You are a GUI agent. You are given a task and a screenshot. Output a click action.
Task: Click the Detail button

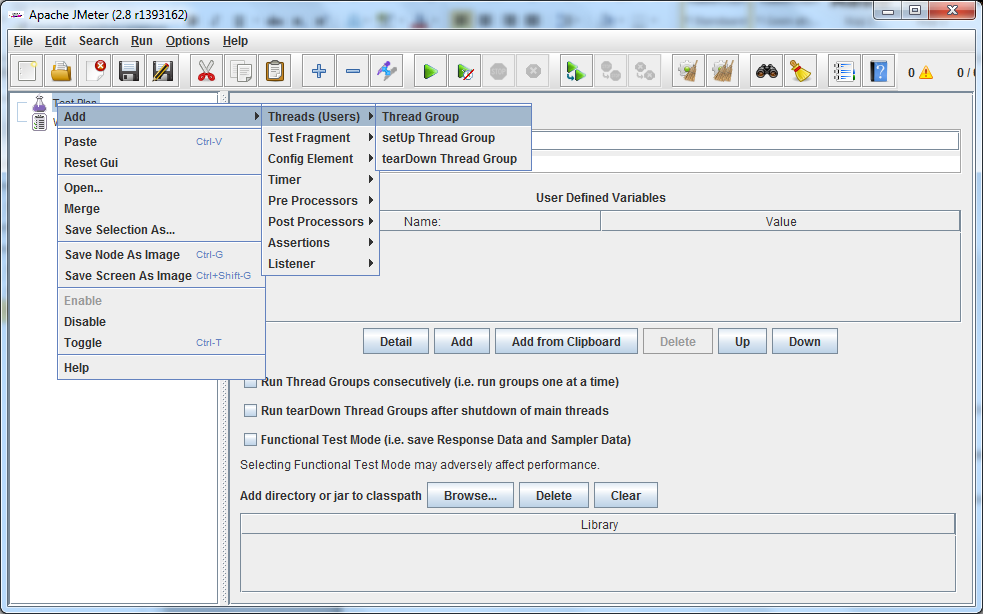396,342
